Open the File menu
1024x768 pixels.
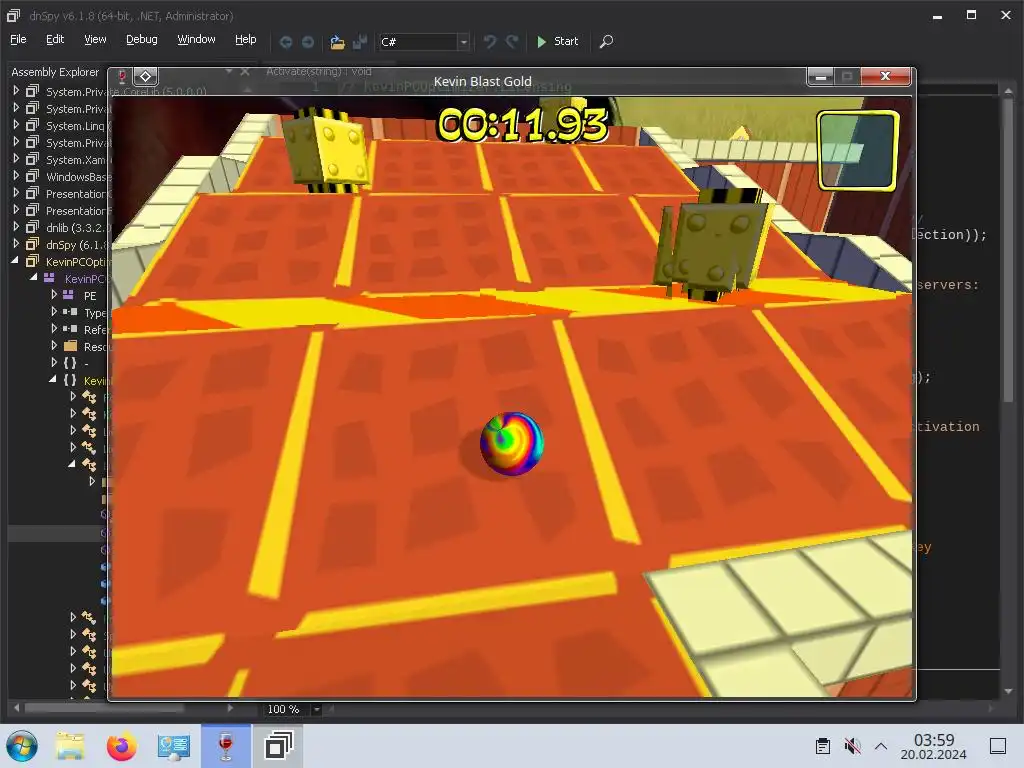(18, 39)
